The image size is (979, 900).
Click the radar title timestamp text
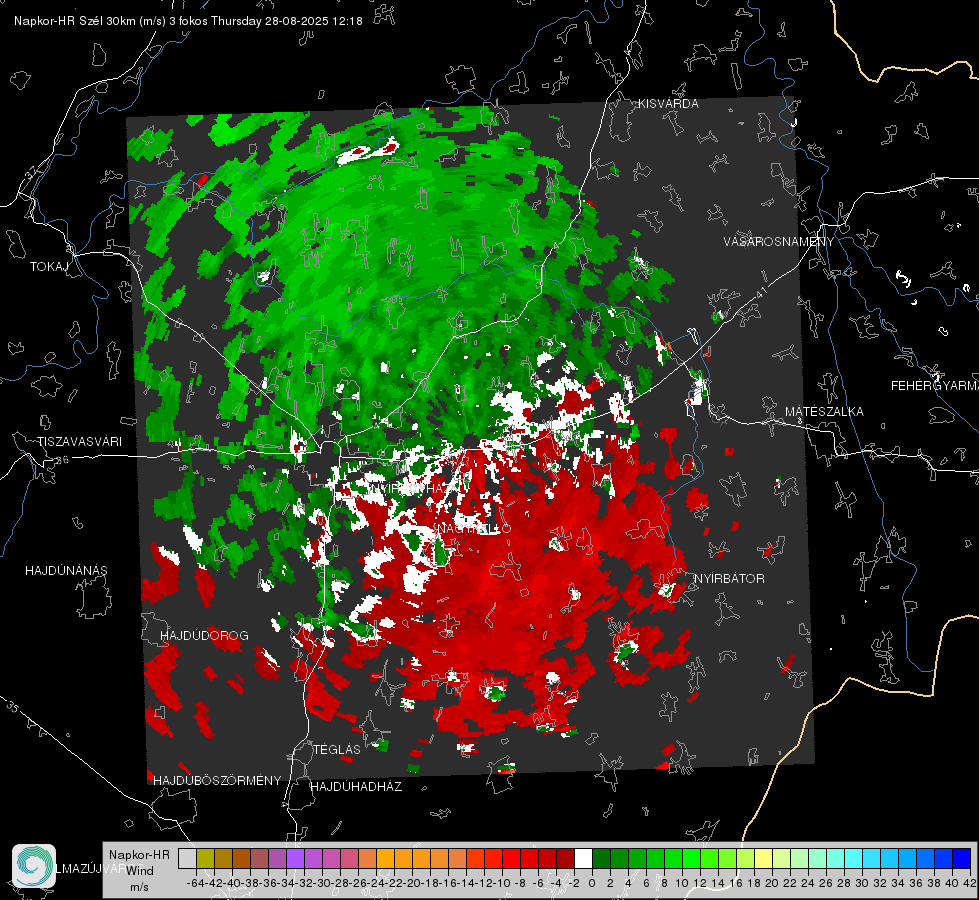tap(188, 21)
